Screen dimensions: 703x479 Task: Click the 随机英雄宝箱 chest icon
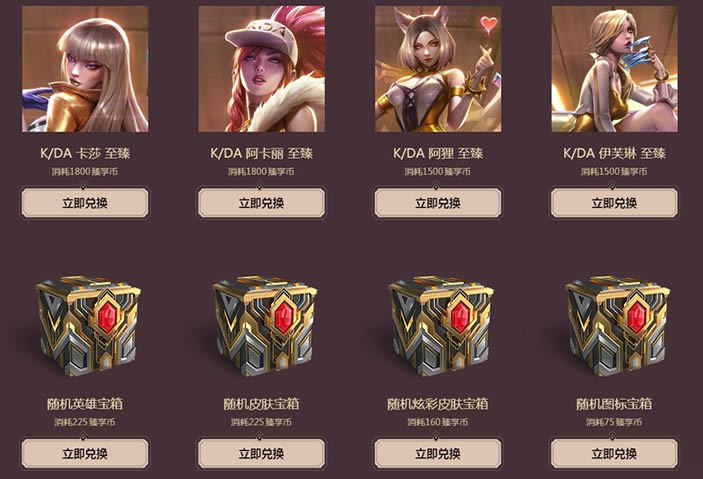click(88, 326)
